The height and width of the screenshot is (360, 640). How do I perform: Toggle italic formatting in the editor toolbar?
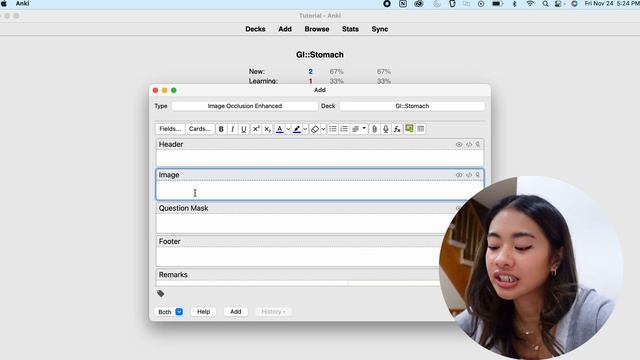pyautogui.click(x=232, y=129)
